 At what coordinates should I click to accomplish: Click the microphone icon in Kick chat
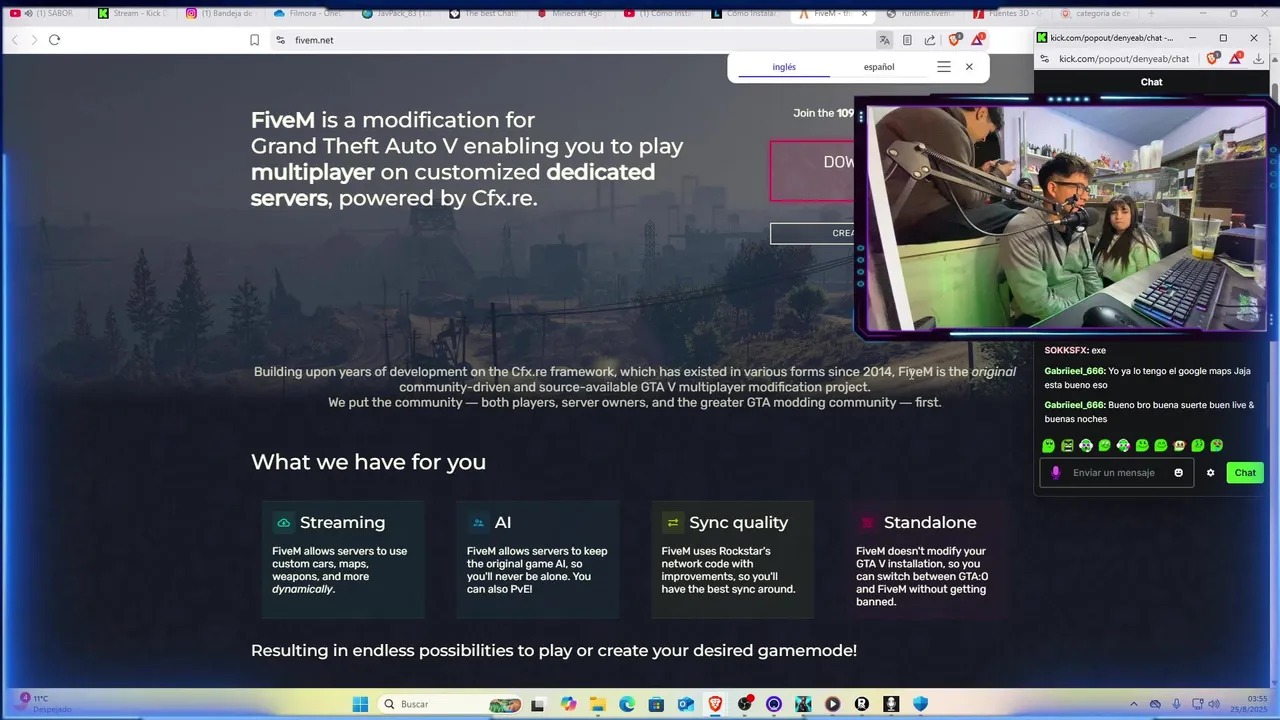[x=1055, y=473]
